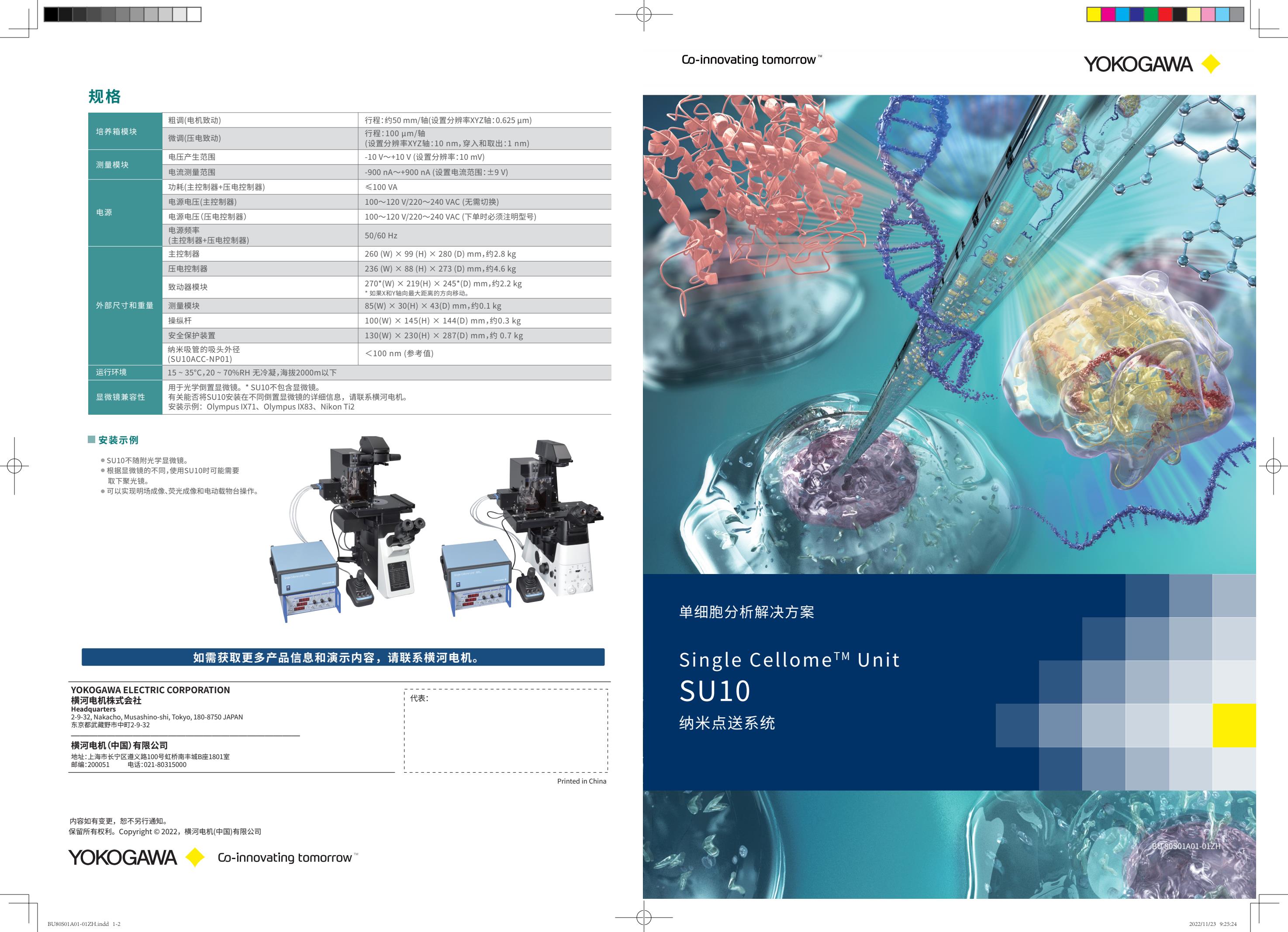This screenshot has height=932, width=1288.
Task: Click the Single Cellome Unit cover title
Action: click(x=789, y=660)
